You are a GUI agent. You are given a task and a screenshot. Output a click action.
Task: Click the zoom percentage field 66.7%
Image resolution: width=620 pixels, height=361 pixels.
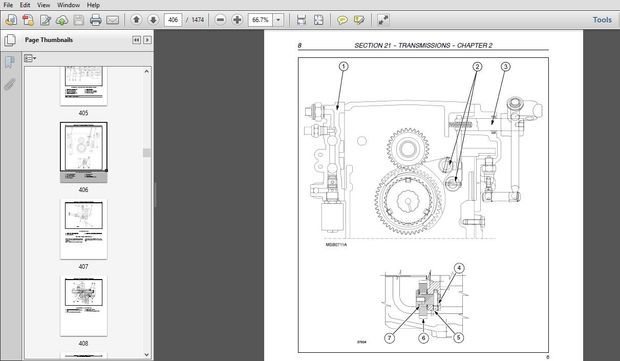tap(260, 20)
